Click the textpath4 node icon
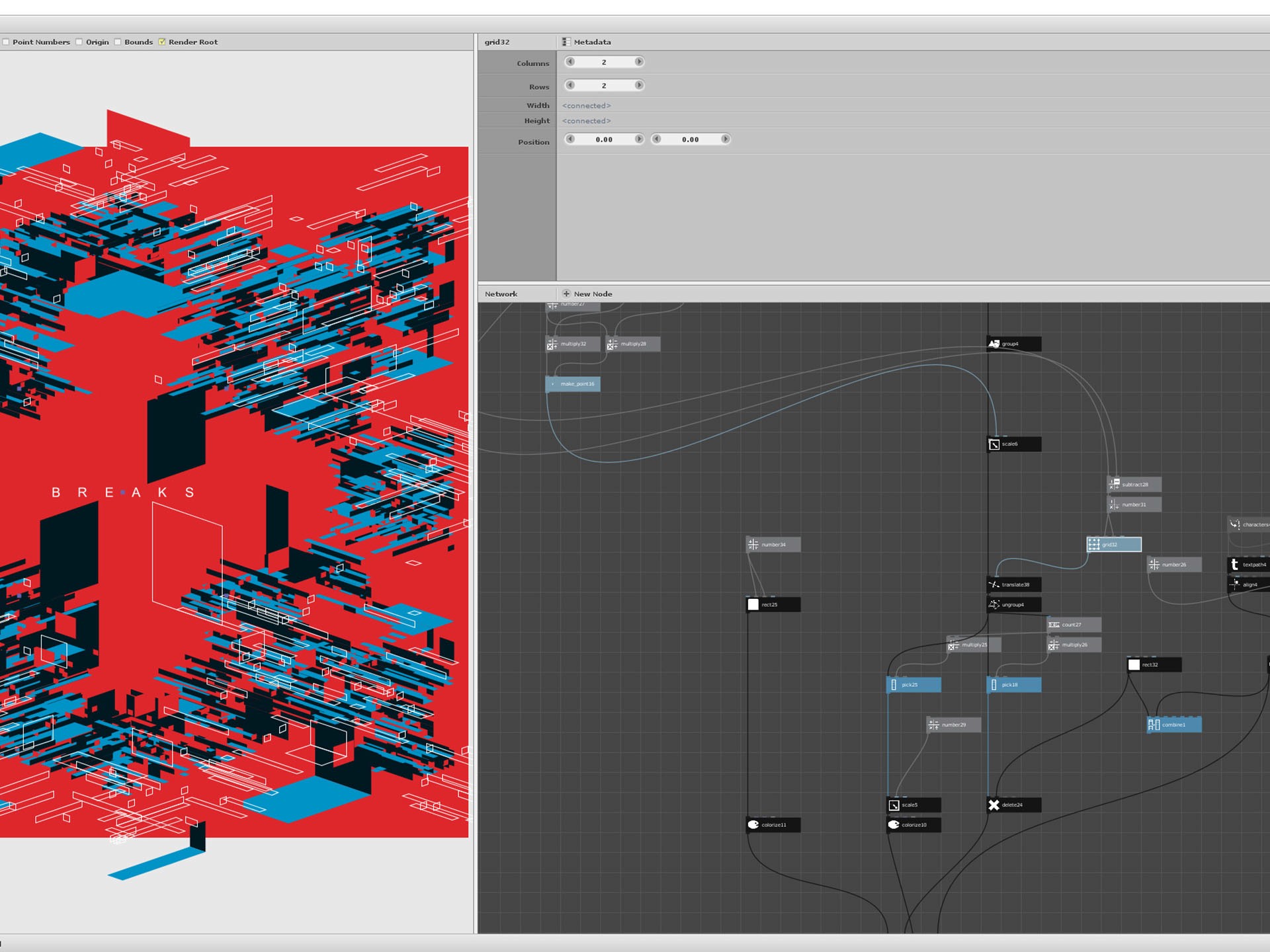The width and height of the screenshot is (1270, 952). pyautogui.click(x=1234, y=564)
